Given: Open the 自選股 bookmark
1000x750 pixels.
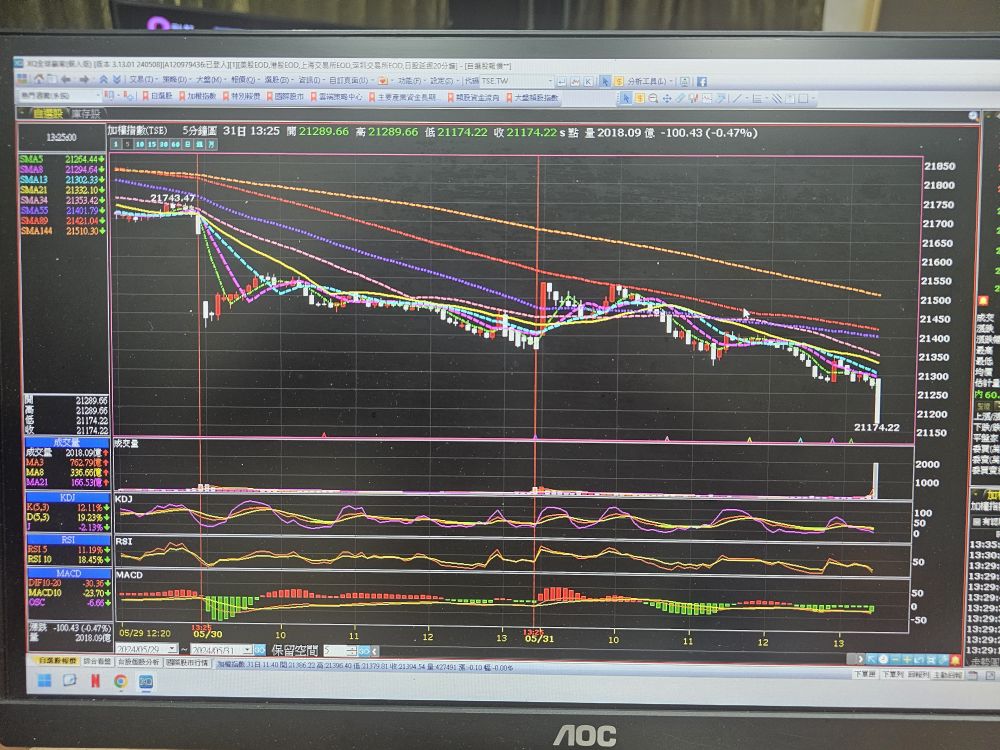Looking at the screenshot, I should tap(158, 96).
